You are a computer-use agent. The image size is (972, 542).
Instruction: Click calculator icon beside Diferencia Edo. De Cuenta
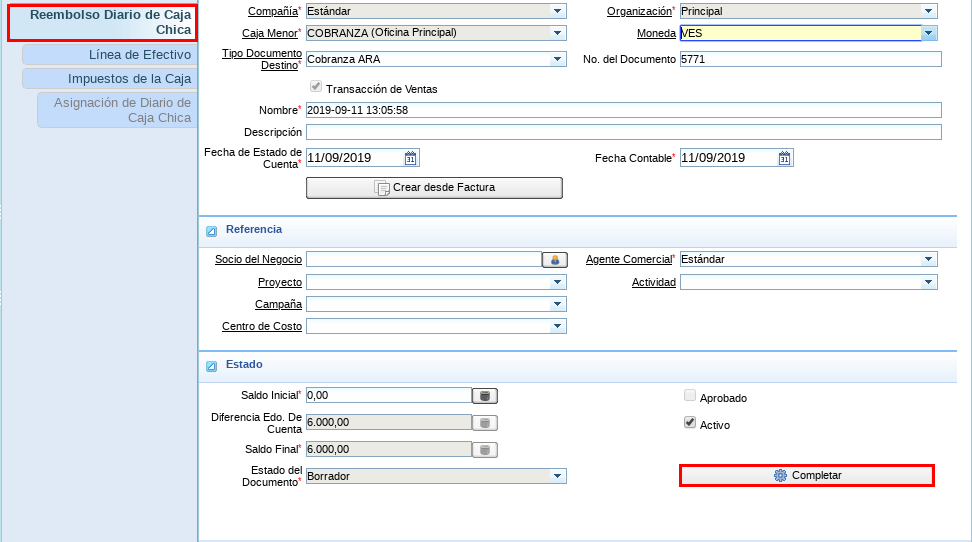click(485, 423)
